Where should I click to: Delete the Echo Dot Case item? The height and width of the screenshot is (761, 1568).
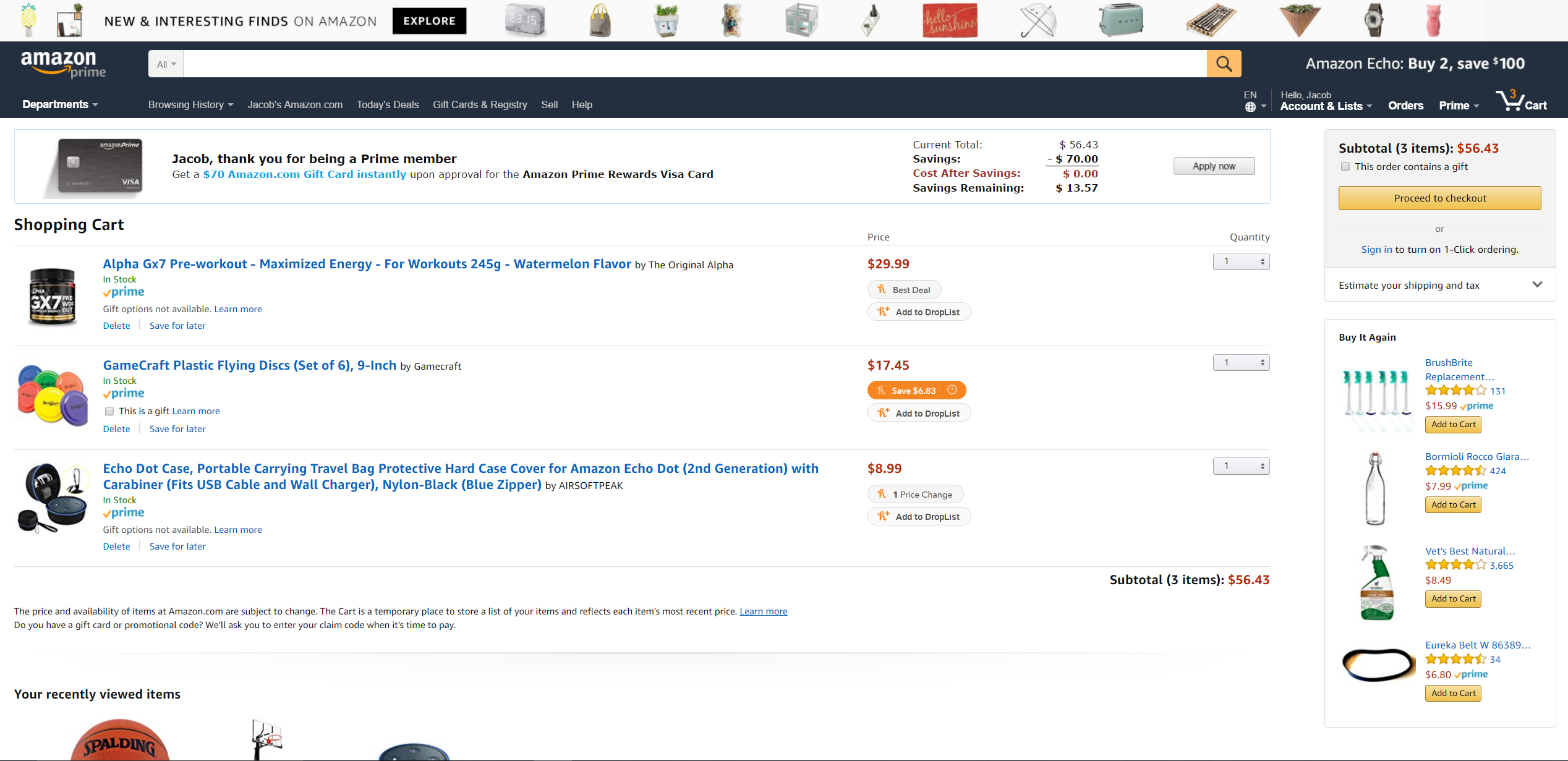(x=116, y=546)
